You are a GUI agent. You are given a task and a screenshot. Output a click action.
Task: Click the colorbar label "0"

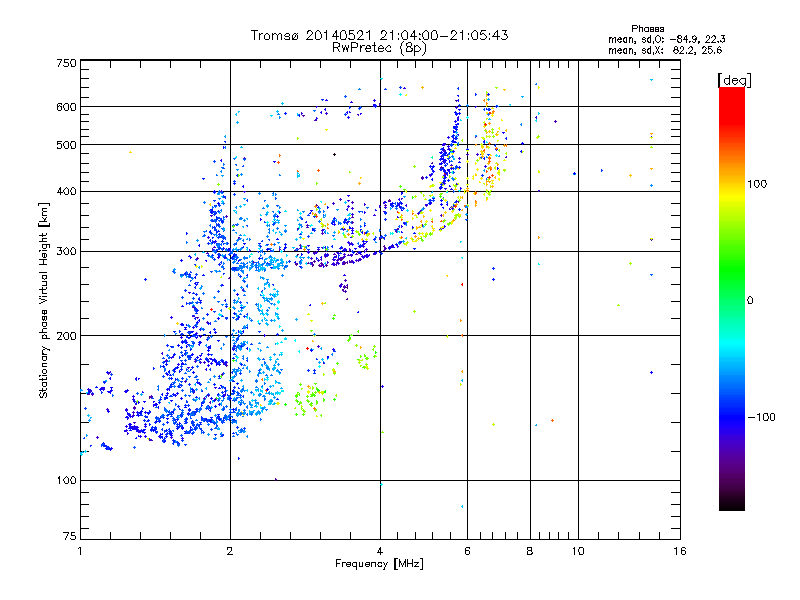pos(750,301)
